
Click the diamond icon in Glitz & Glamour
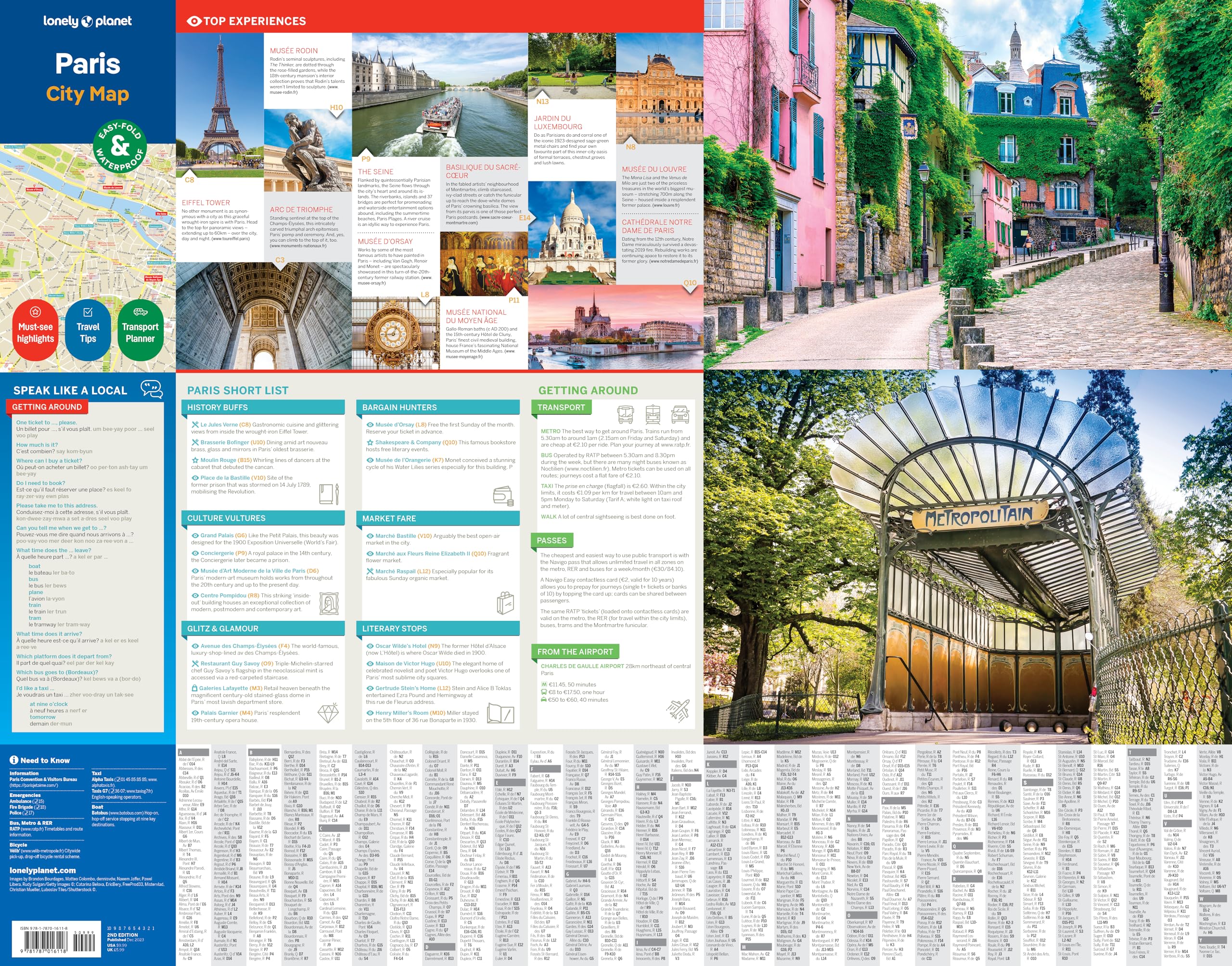click(x=328, y=713)
